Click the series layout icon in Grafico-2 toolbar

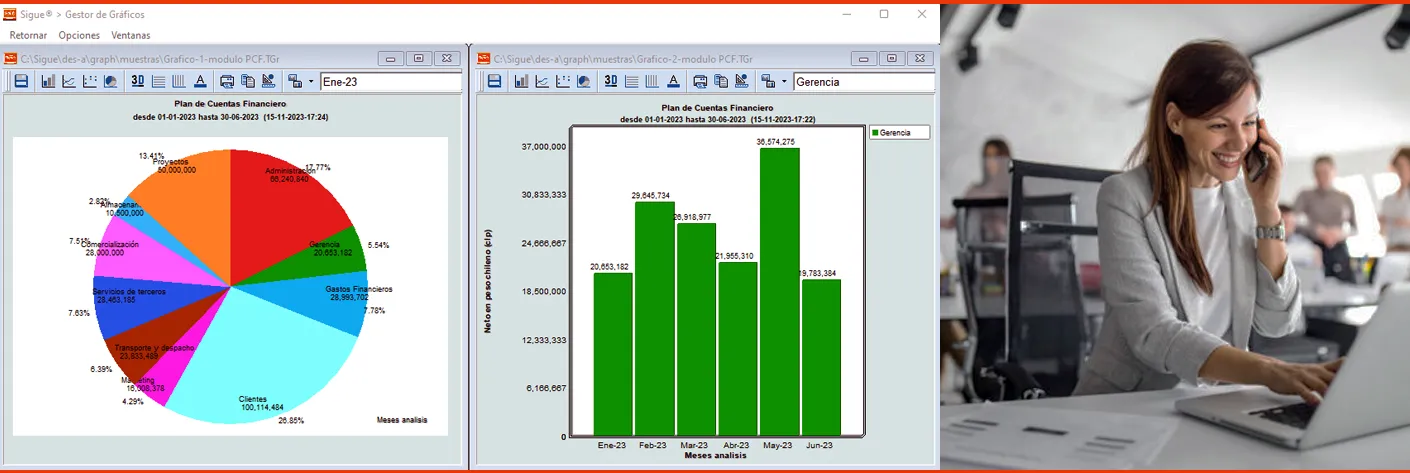[x=767, y=81]
